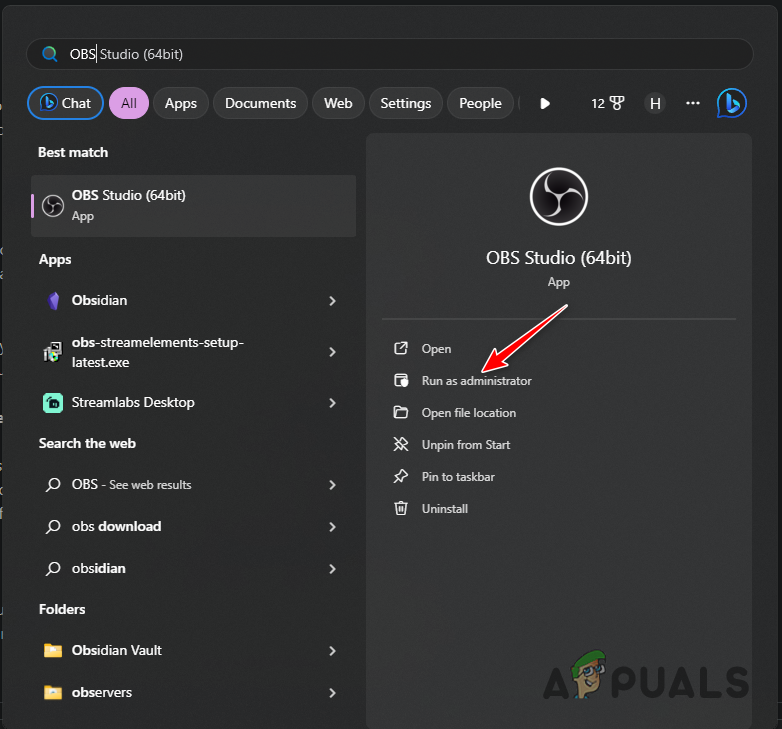
Task: Select the obsidian web suggestion
Action: pyautogui.click(x=194, y=568)
